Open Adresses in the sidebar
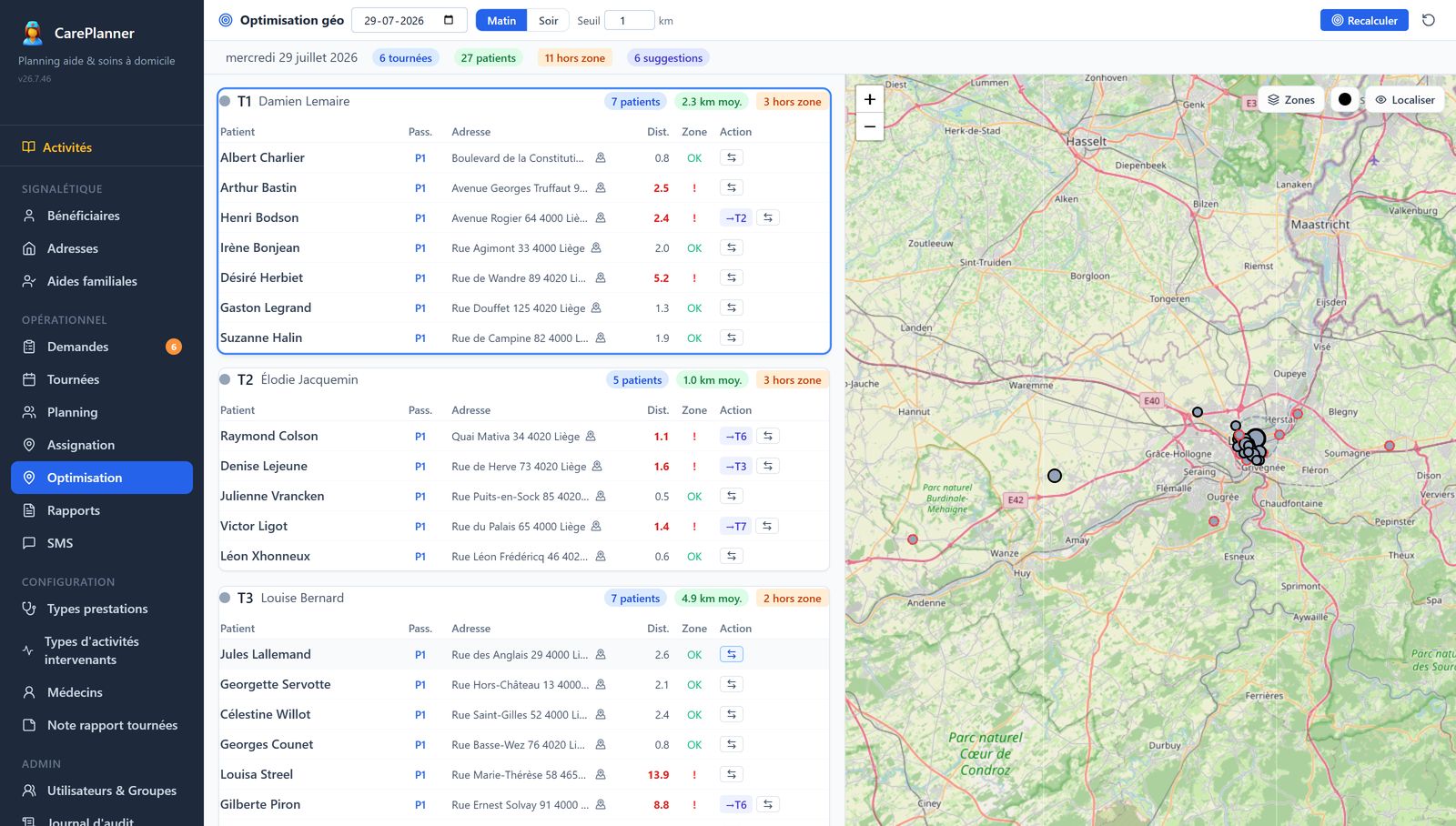 (102, 248)
